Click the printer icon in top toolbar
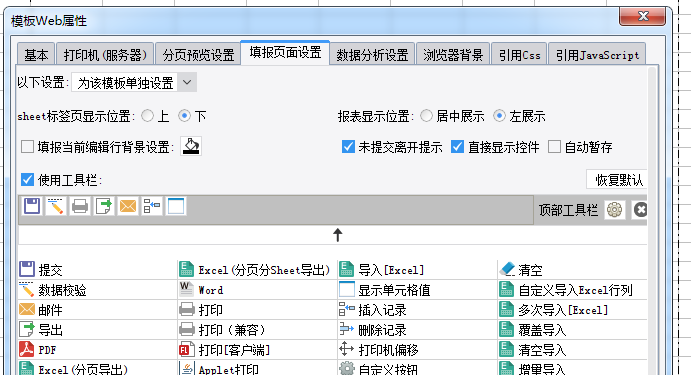 80,206
